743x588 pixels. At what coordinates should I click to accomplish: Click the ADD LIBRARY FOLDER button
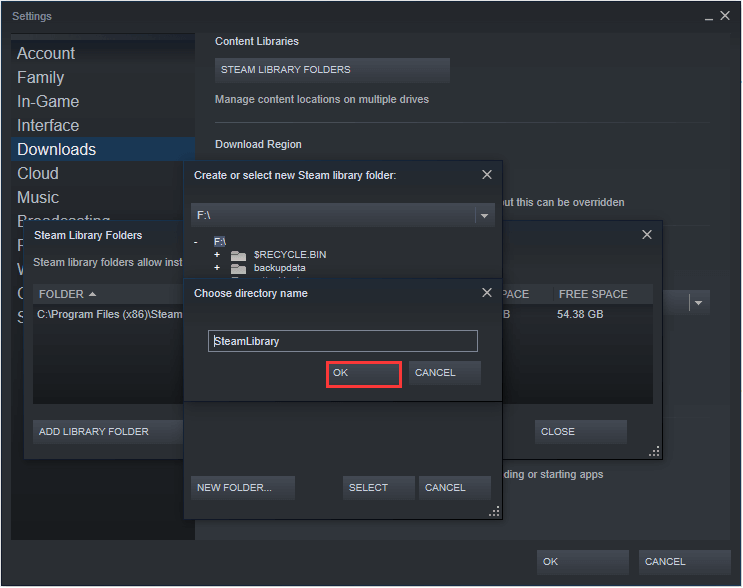[x=94, y=432]
